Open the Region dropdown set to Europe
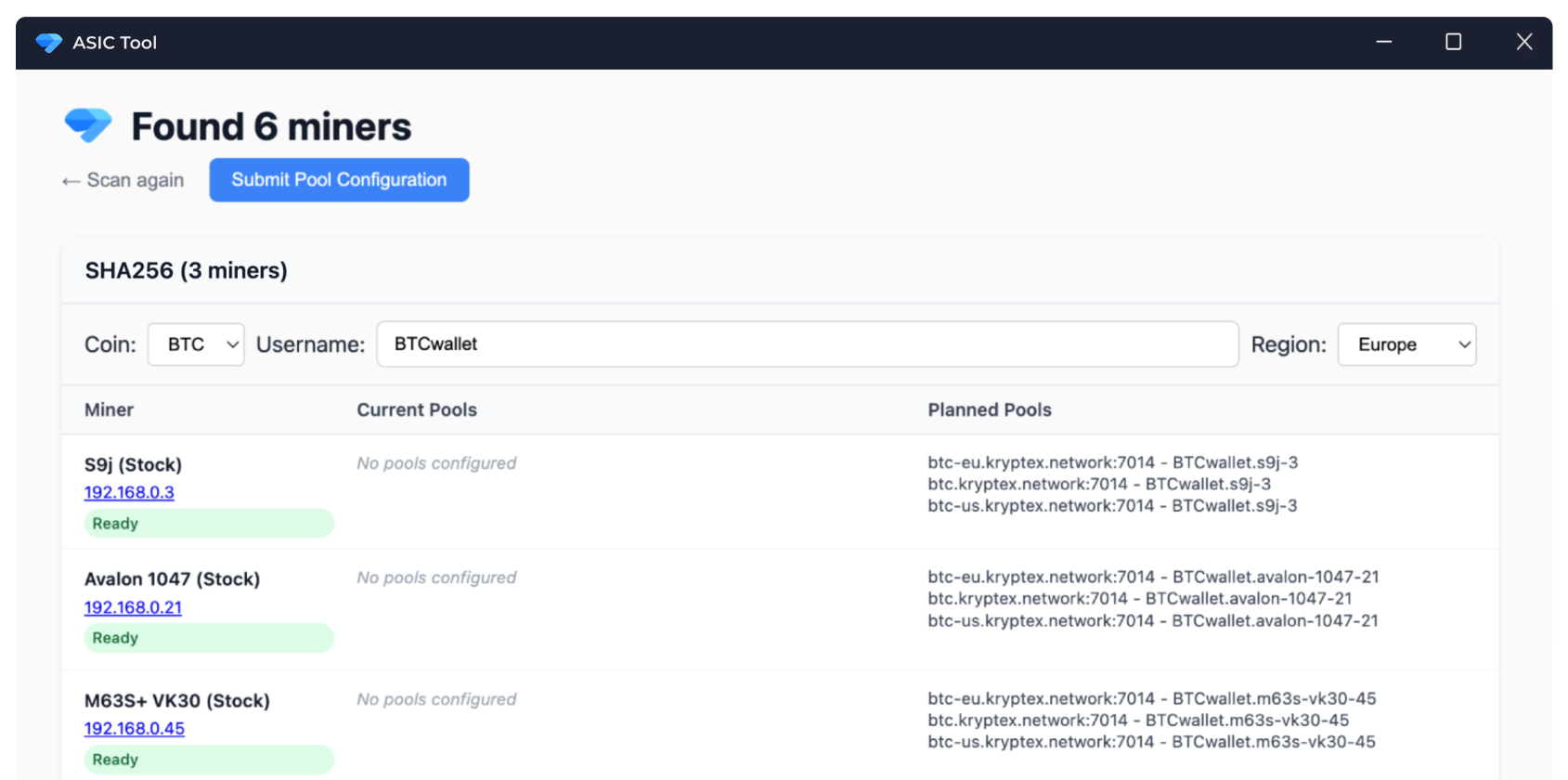 tap(1406, 344)
